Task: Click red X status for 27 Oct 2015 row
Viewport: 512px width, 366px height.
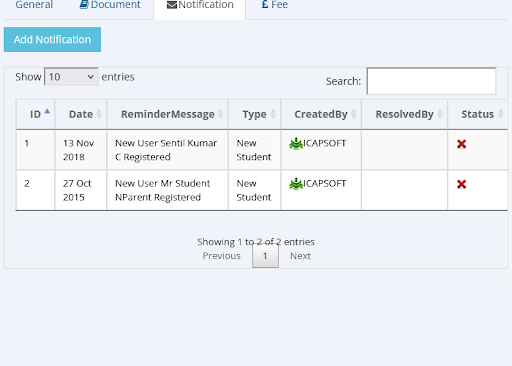Action: pos(462,184)
